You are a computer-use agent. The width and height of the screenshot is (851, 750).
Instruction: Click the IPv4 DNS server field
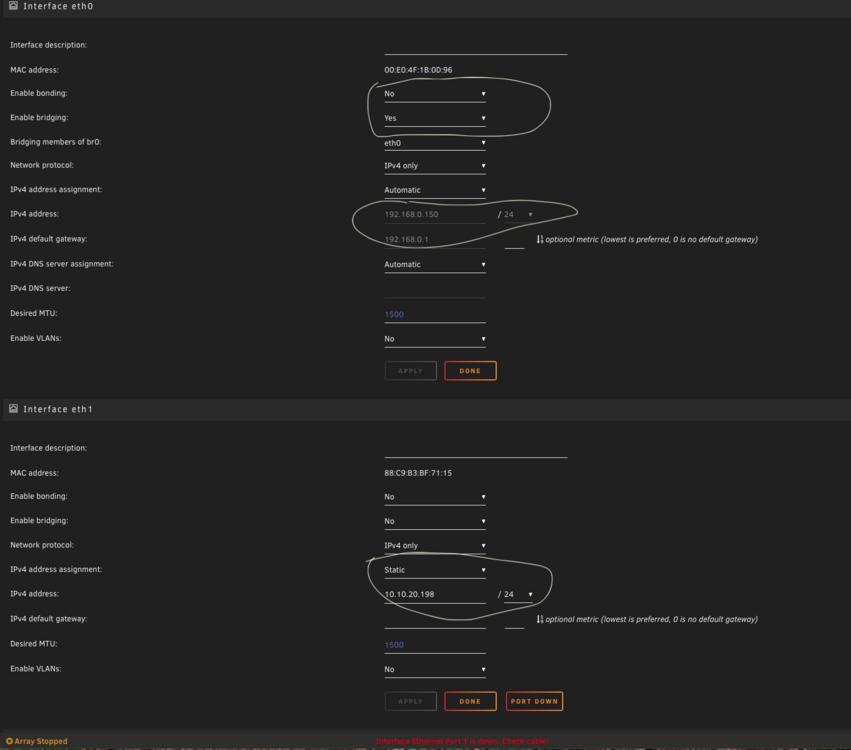click(x=435, y=289)
